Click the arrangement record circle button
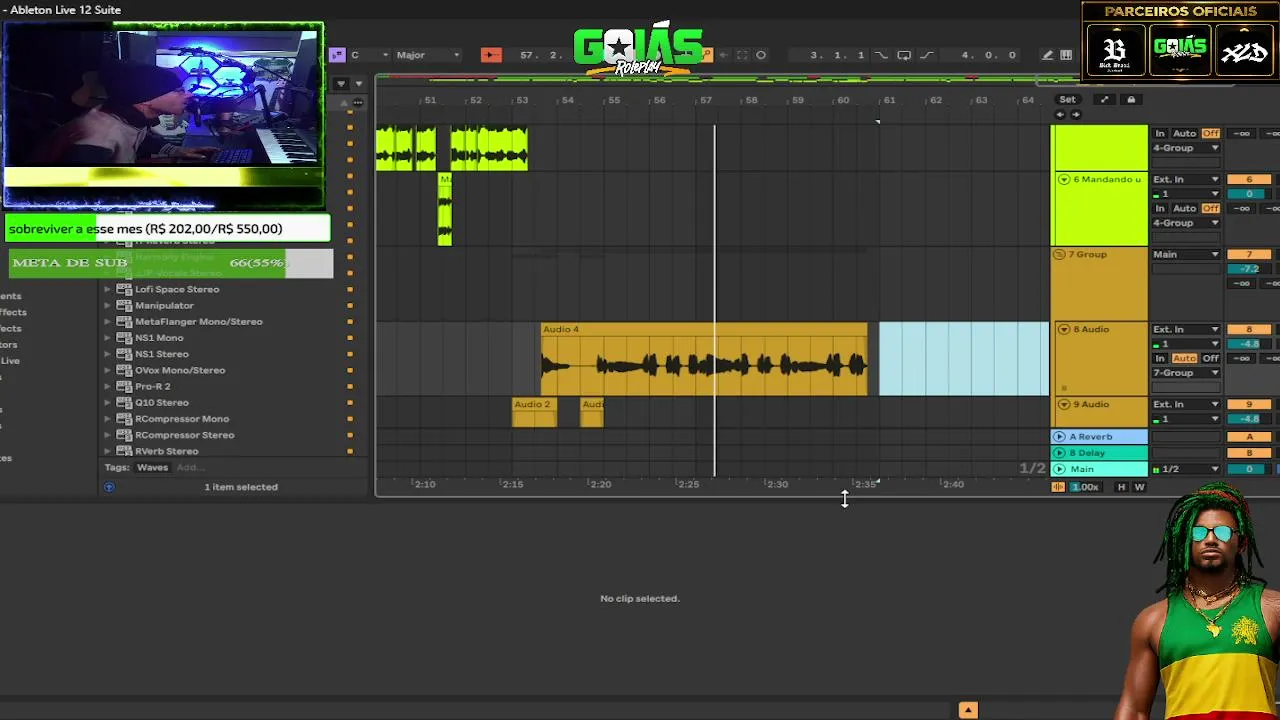Screen dimensions: 1280x720 [x=761, y=55]
